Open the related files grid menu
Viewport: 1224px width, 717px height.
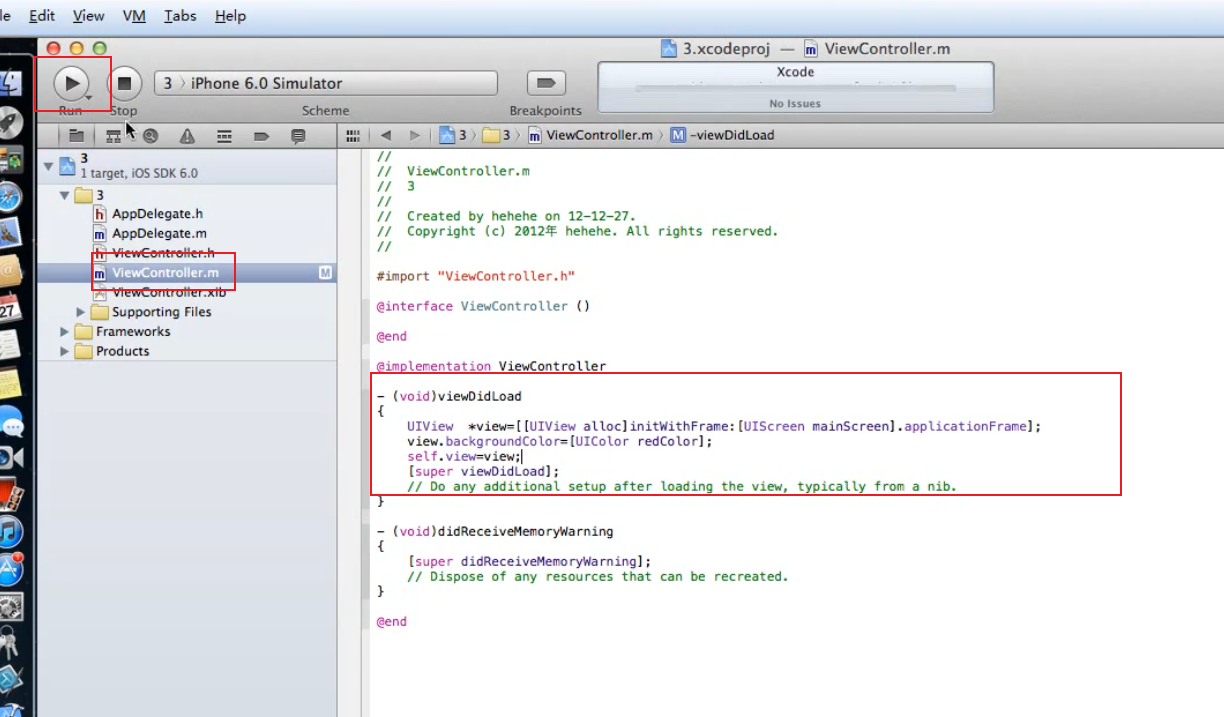[352, 135]
